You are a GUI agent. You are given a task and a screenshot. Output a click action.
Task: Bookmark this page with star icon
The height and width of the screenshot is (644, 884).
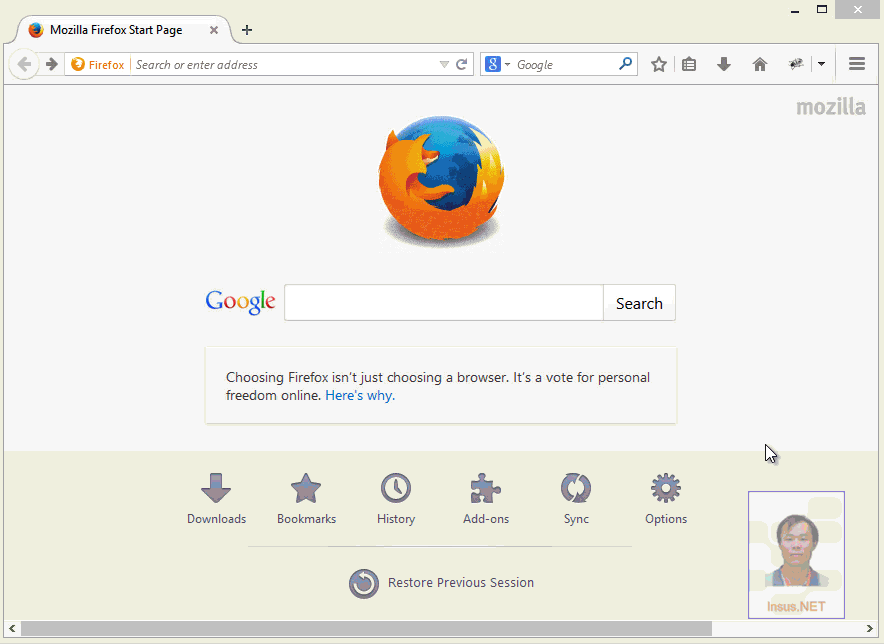coord(658,64)
